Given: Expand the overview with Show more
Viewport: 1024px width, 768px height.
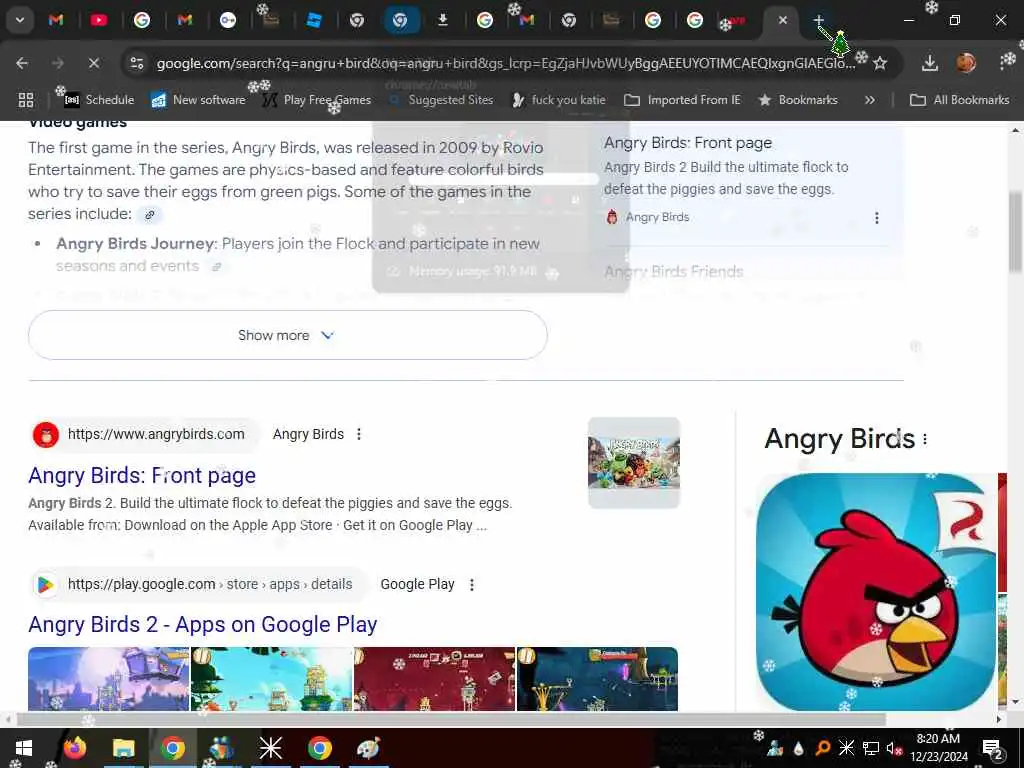Looking at the screenshot, I should point(287,335).
